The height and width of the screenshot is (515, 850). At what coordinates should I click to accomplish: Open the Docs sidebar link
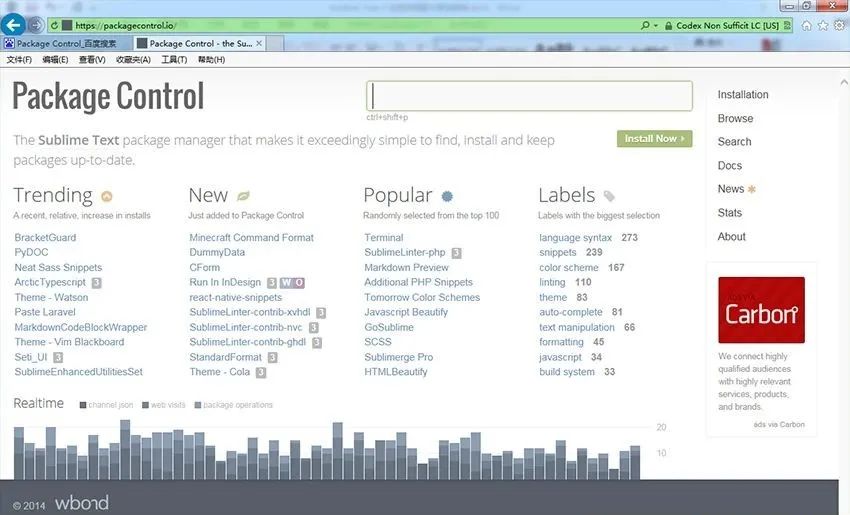pyautogui.click(x=730, y=165)
